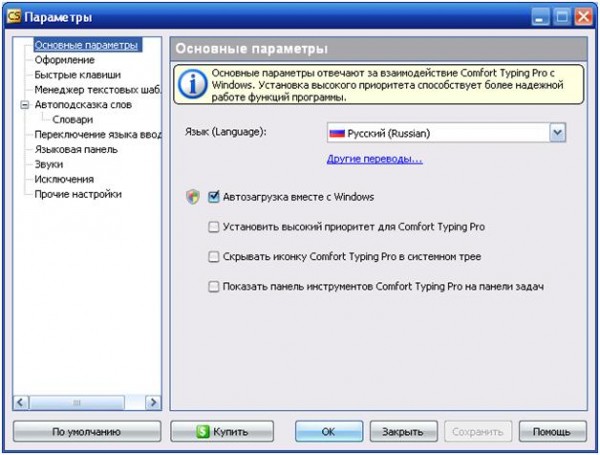
Task: Enable Показать панель инструментов на панели задач
Action: coord(214,286)
